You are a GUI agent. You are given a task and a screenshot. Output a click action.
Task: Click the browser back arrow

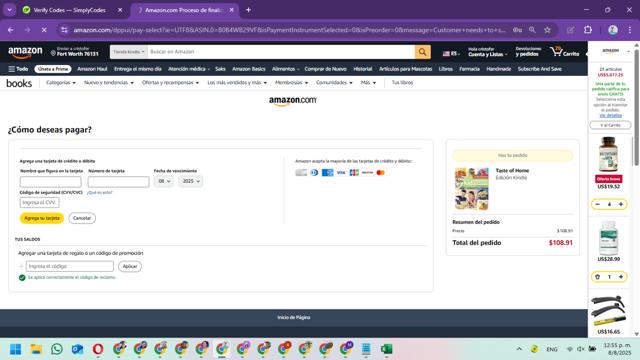coord(11,30)
